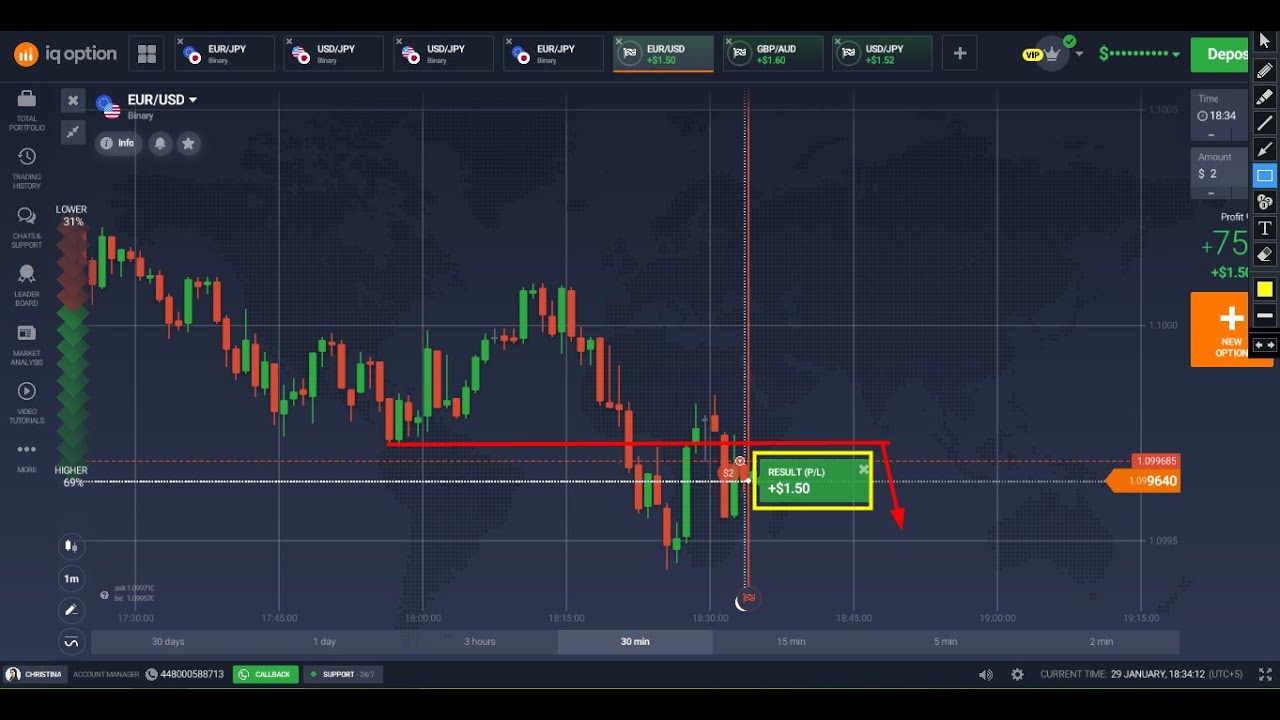Image resolution: width=1280 pixels, height=720 pixels.
Task: Click the iq option logo
Action: [65, 54]
